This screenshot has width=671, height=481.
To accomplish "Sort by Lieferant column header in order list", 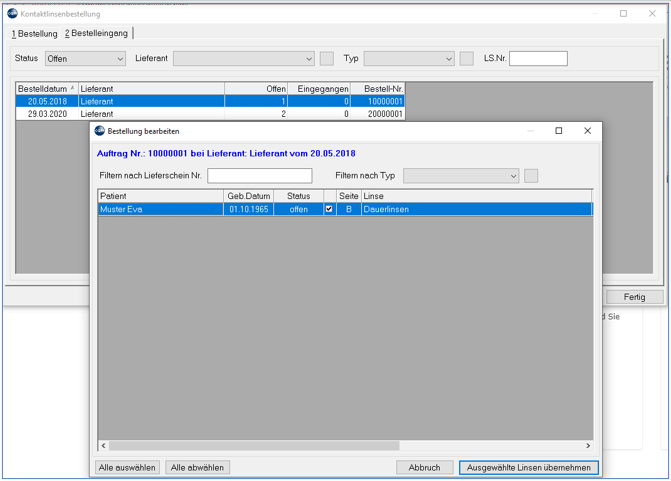I will tap(151, 89).
